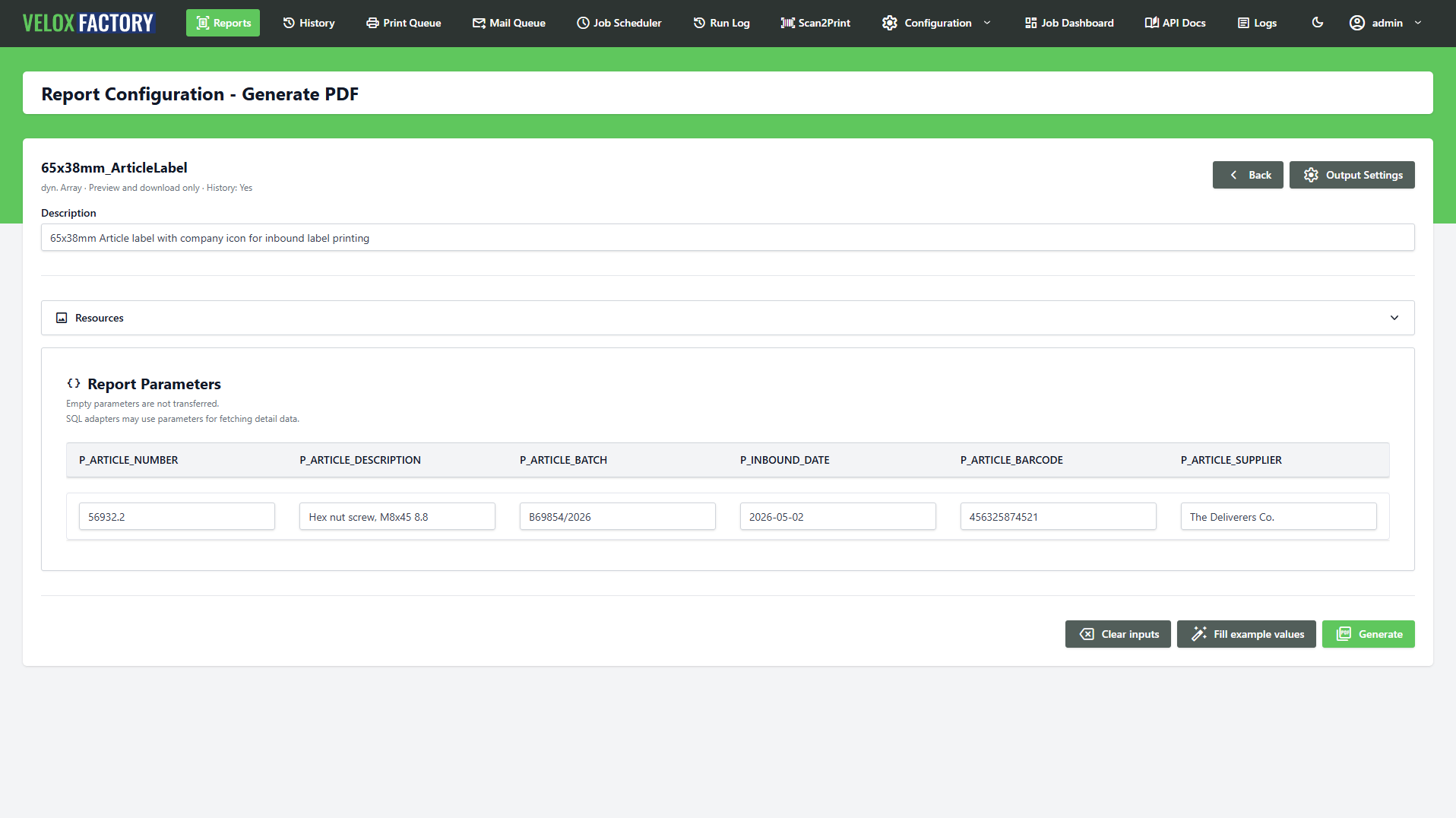Click the Scan2Print barcode icon
This screenshot has width=1456, height=818.
[787, 23]
